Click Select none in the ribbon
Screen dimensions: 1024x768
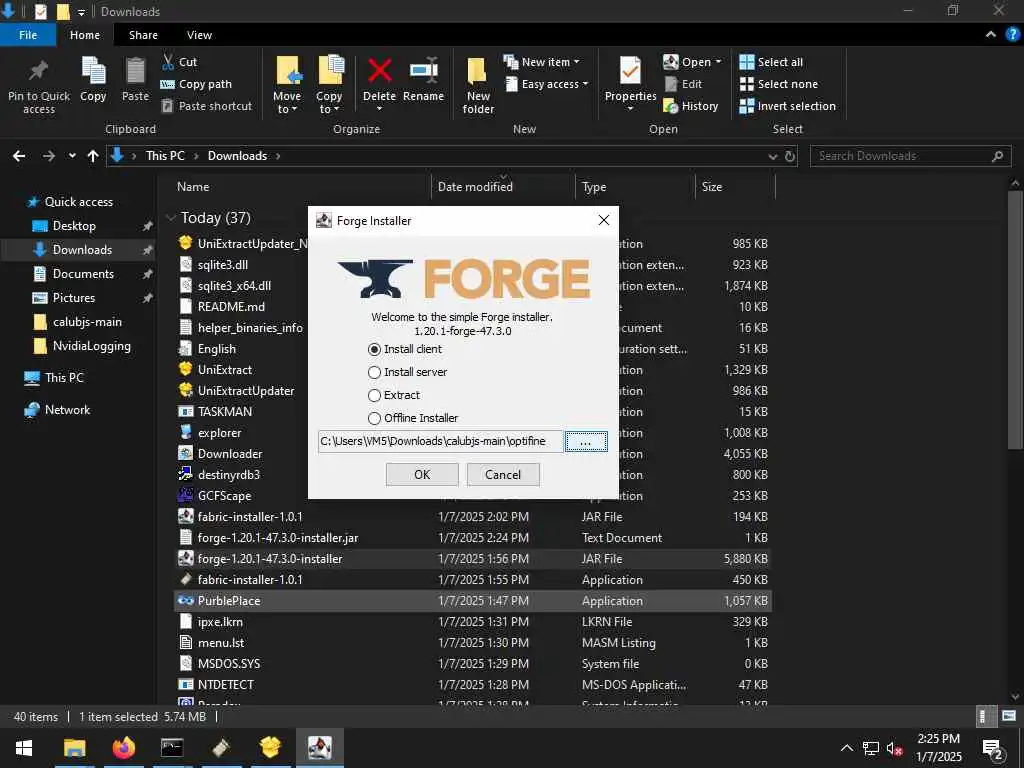[778, 84]
